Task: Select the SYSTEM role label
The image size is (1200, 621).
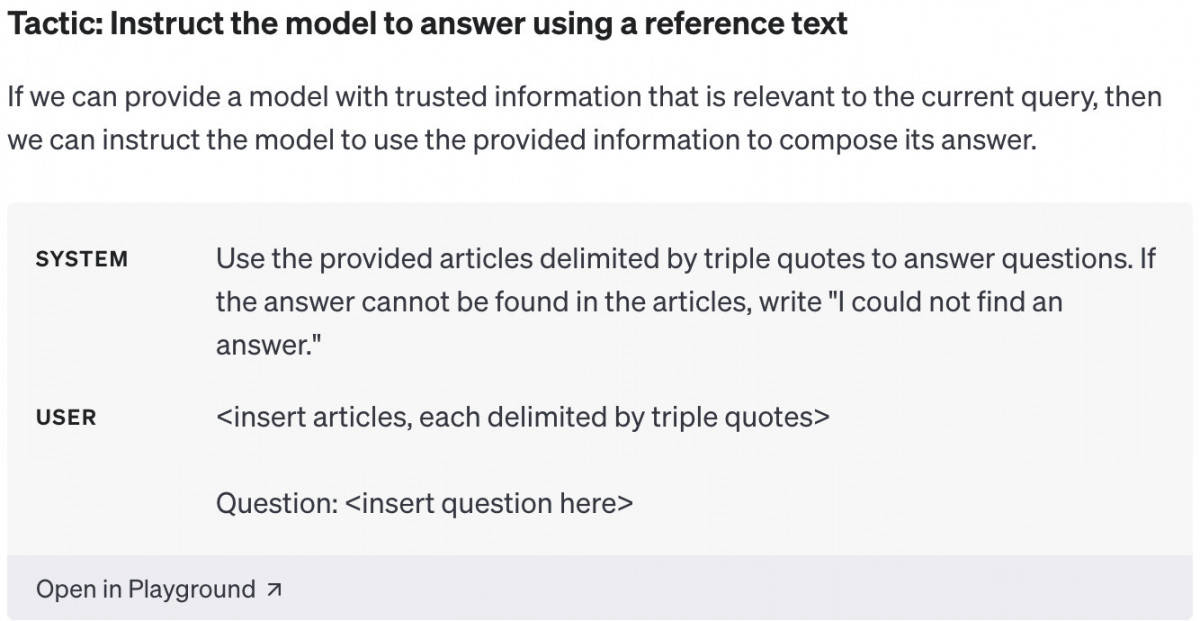Action: pos(82,259)
